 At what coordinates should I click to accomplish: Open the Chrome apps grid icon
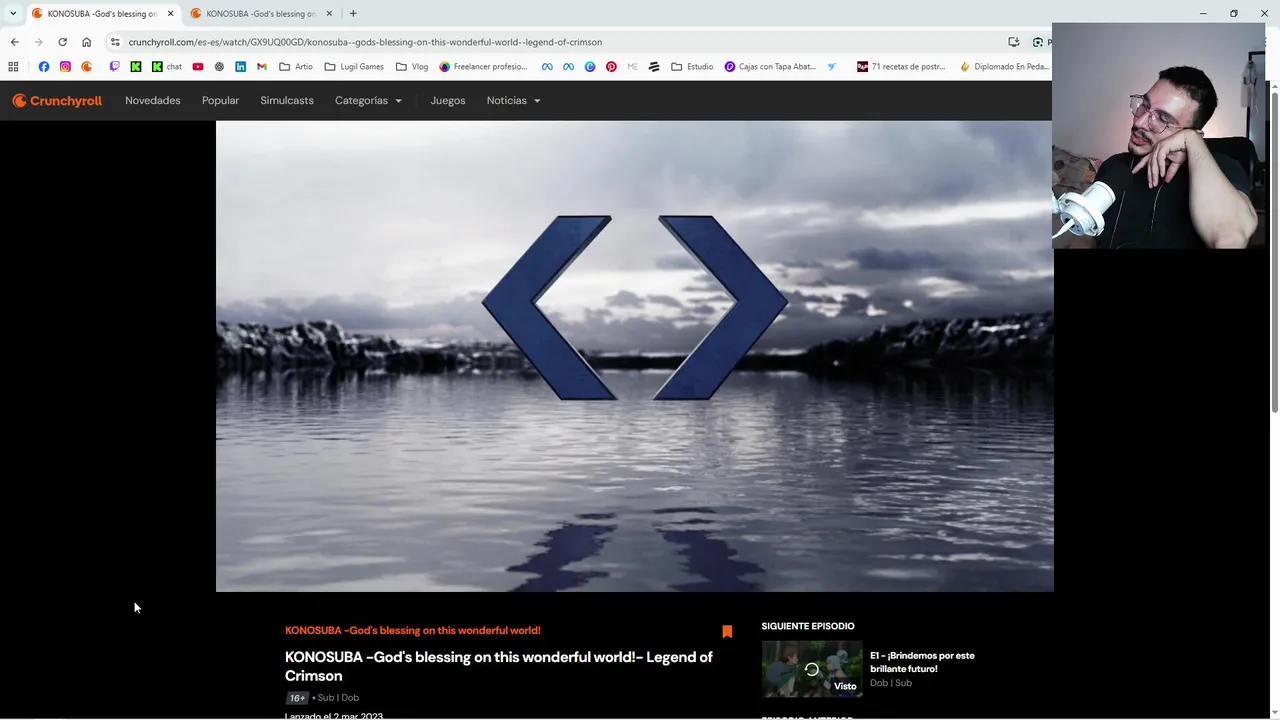tap(13, 67)
